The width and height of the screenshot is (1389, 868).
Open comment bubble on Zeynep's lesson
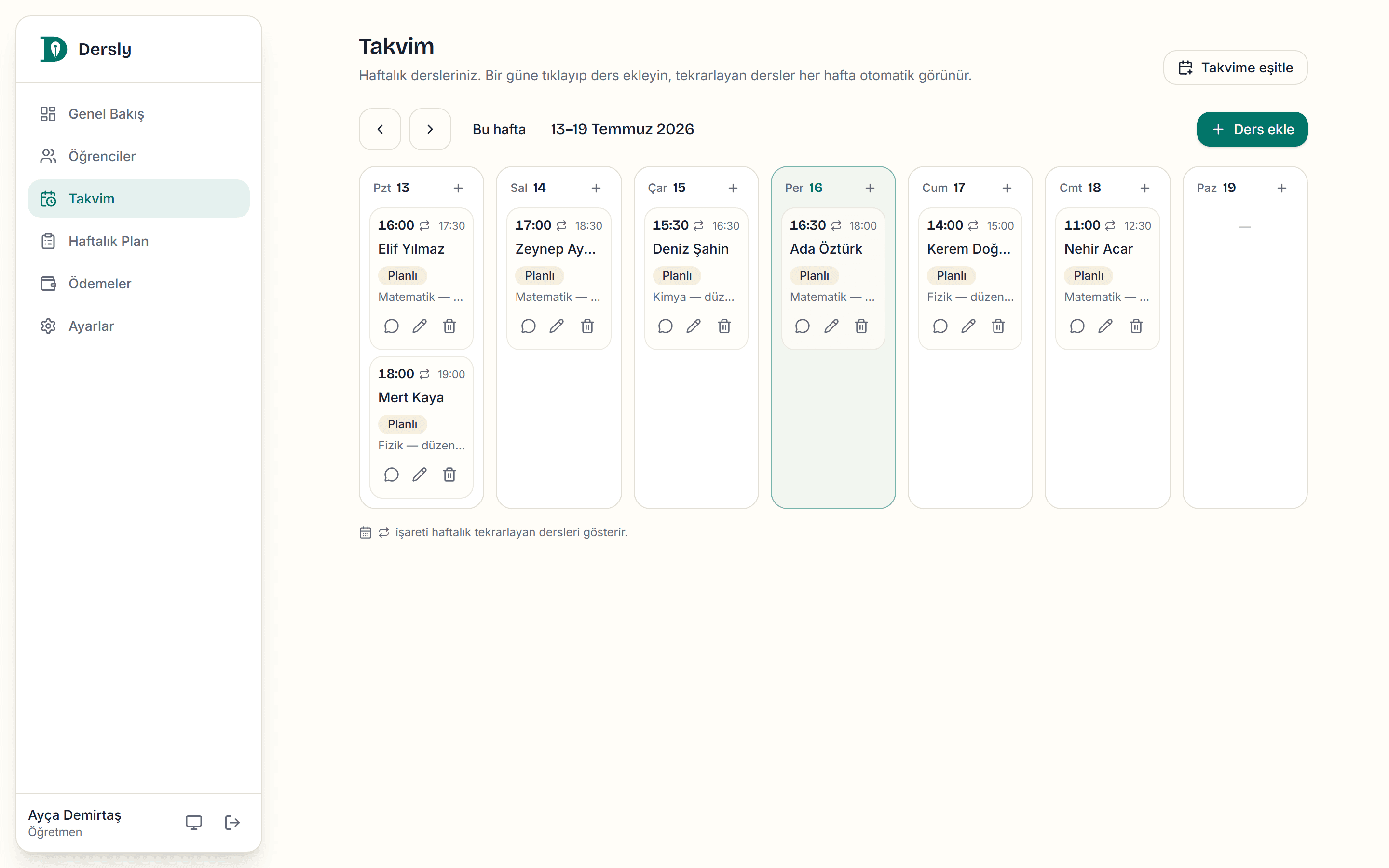[528, 326]
